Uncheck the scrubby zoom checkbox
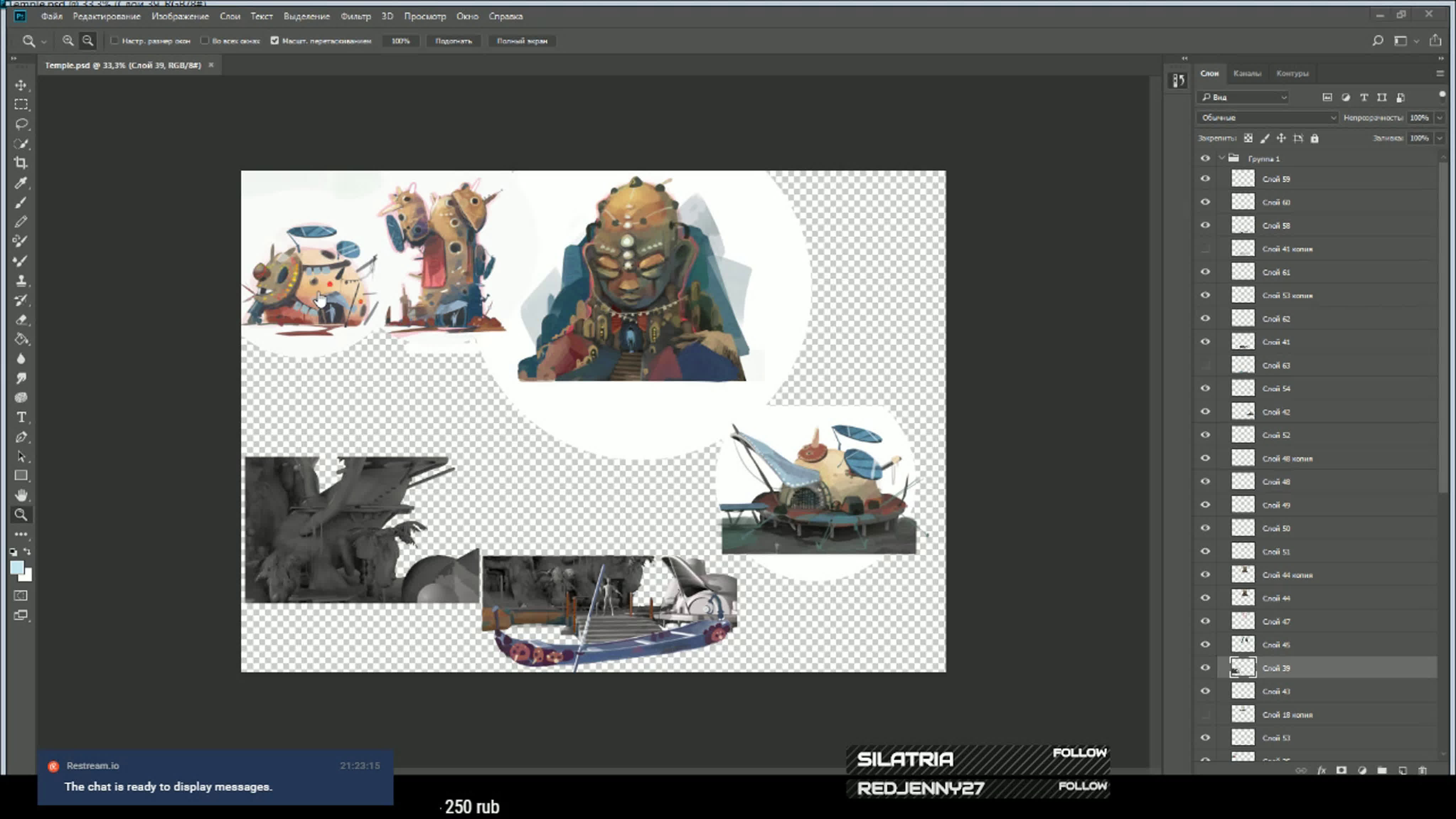The height and width of the screenshot is (819, 1456). coord(275,41)
